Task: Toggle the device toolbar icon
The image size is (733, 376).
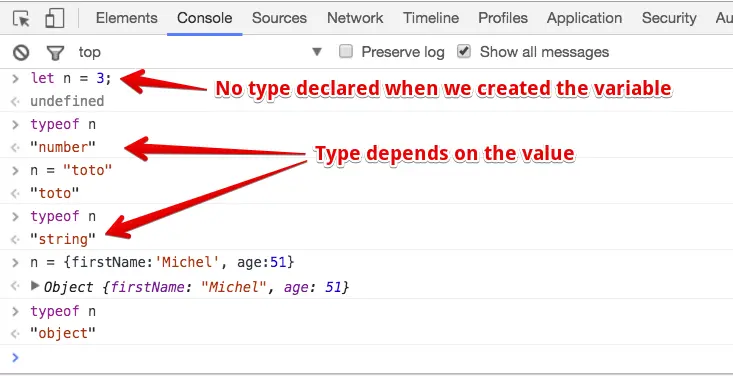Action: pos(55,18)
